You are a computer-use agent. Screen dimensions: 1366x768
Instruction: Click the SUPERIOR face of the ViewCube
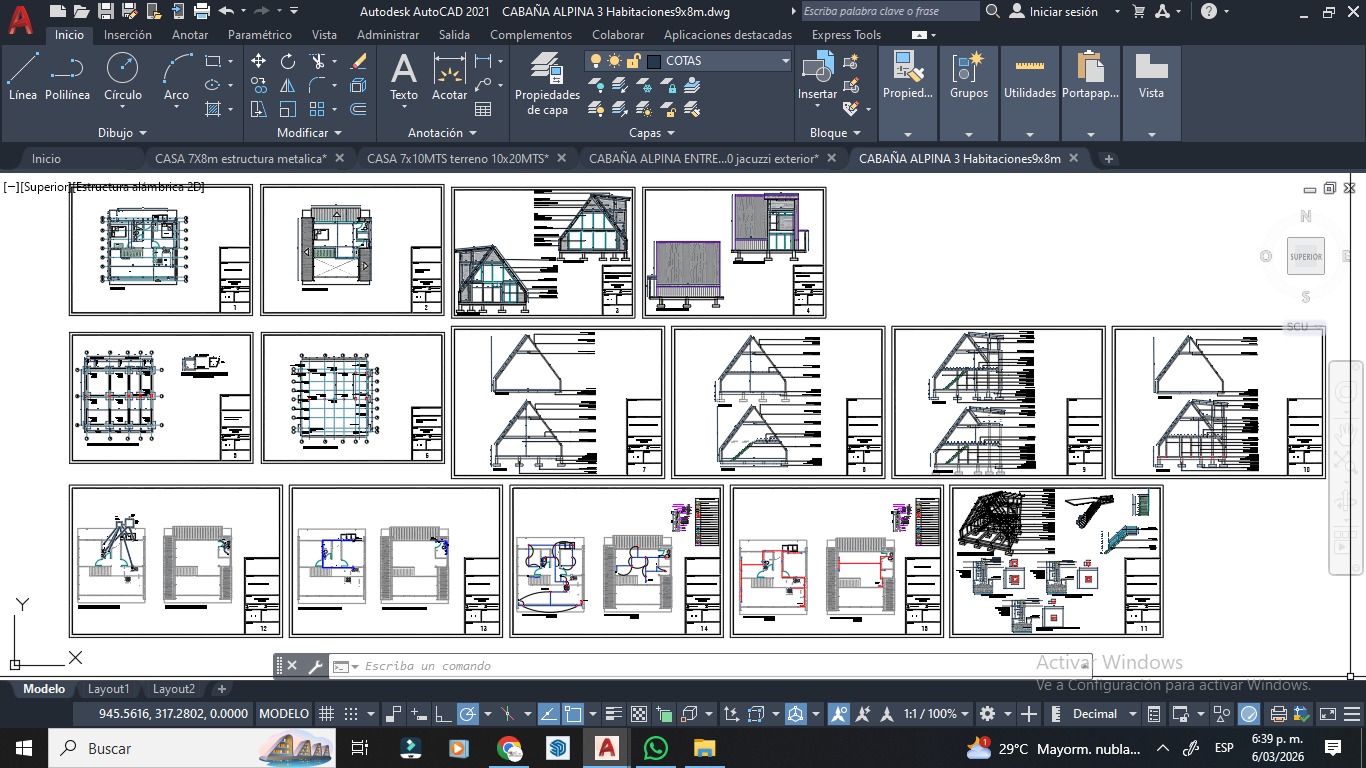tap(1306, 256)
